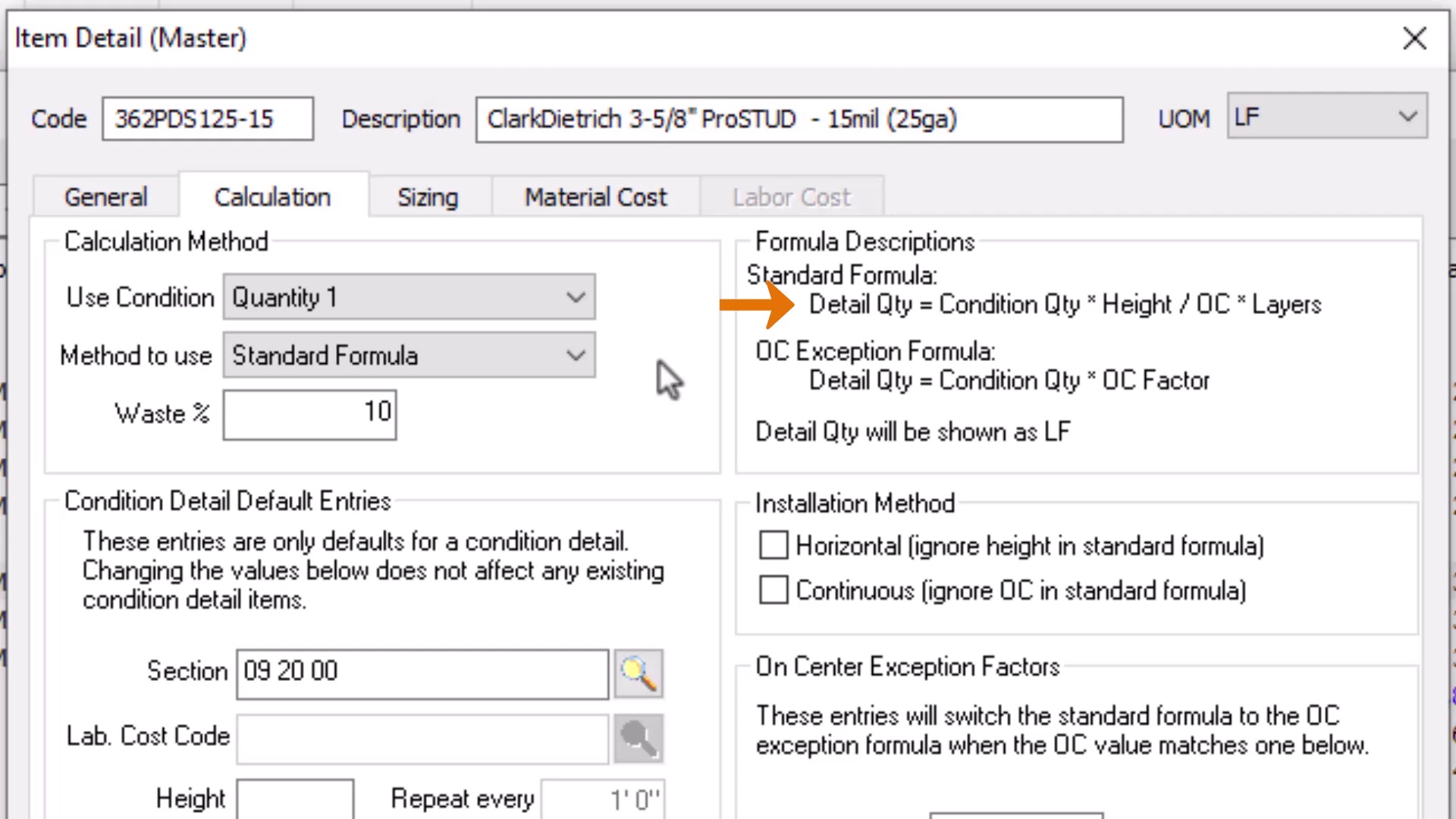Click the Lab. Cost Code field
This screenshot has width=1456, height=819.
[422, 738]
